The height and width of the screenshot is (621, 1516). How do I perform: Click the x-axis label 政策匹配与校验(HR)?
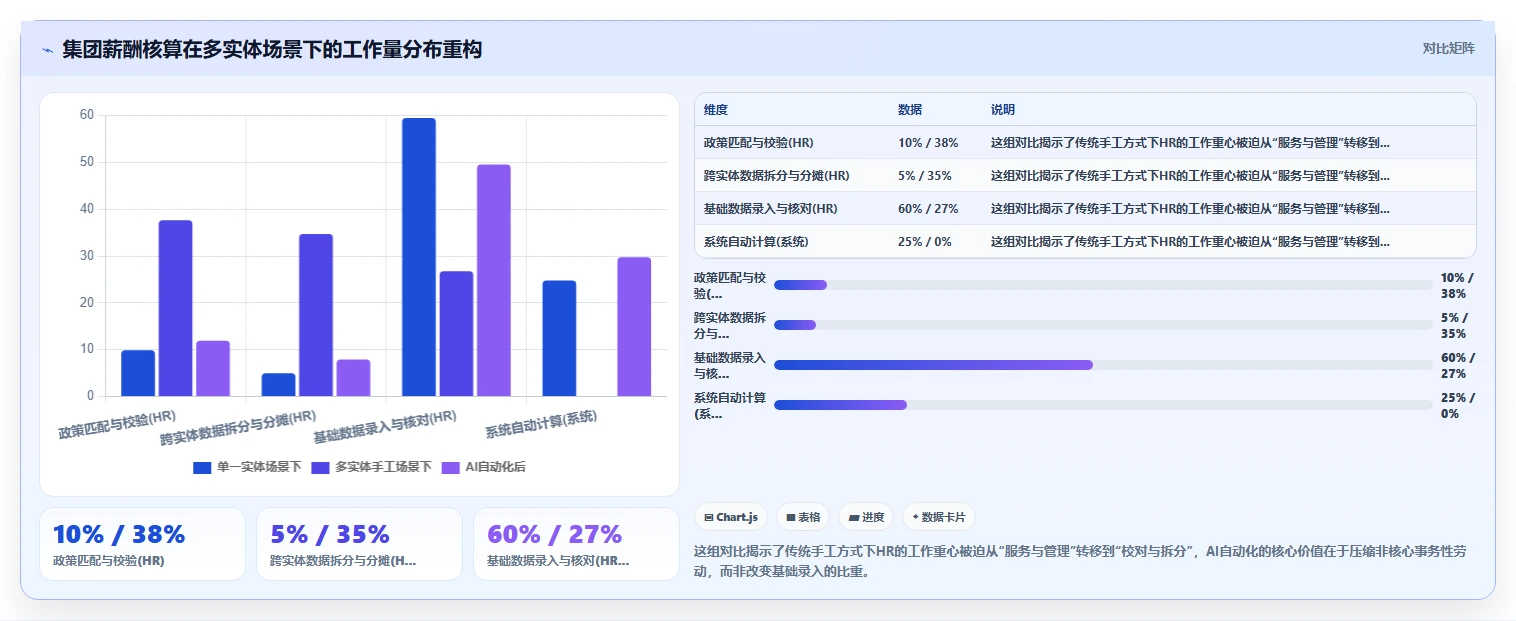point(117,425)
